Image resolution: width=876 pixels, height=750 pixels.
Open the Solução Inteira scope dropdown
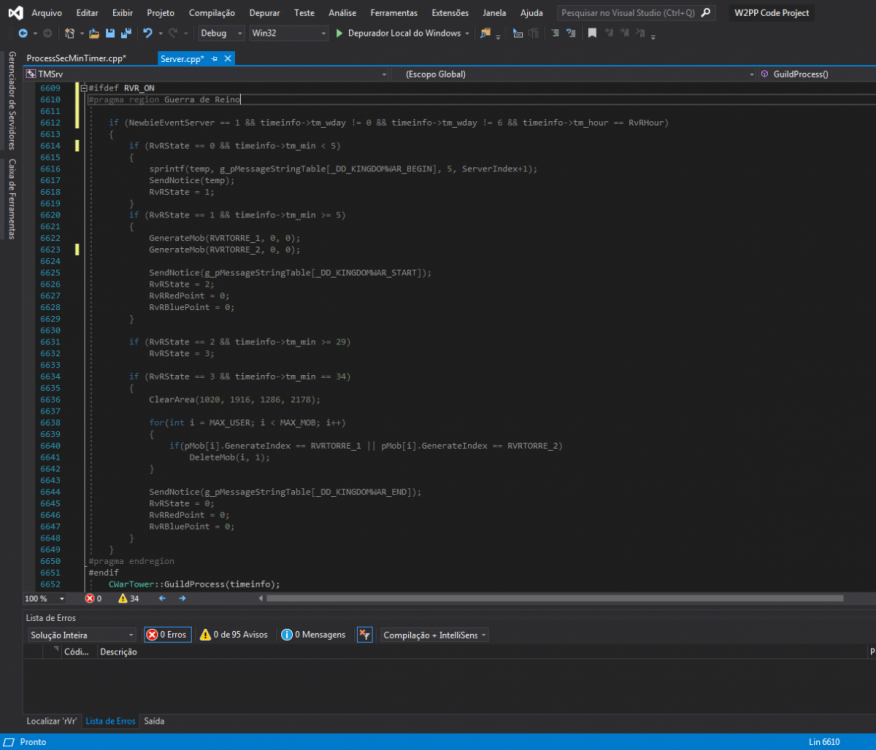pos(82,635)
